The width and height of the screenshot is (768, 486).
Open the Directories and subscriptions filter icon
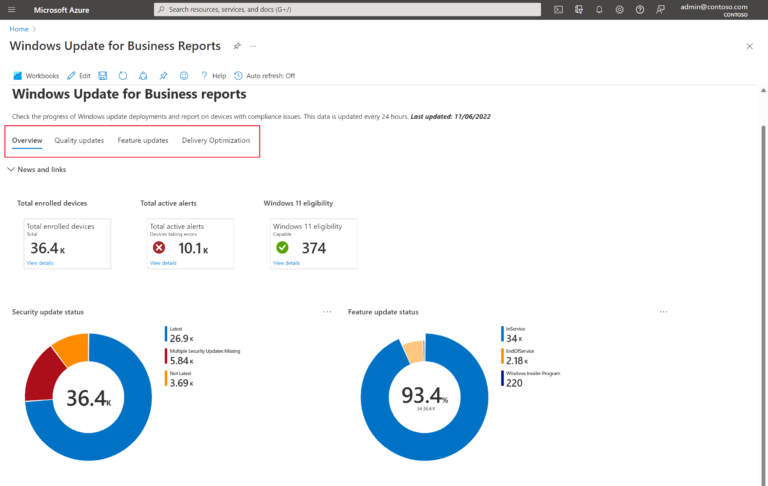point(579,9)
